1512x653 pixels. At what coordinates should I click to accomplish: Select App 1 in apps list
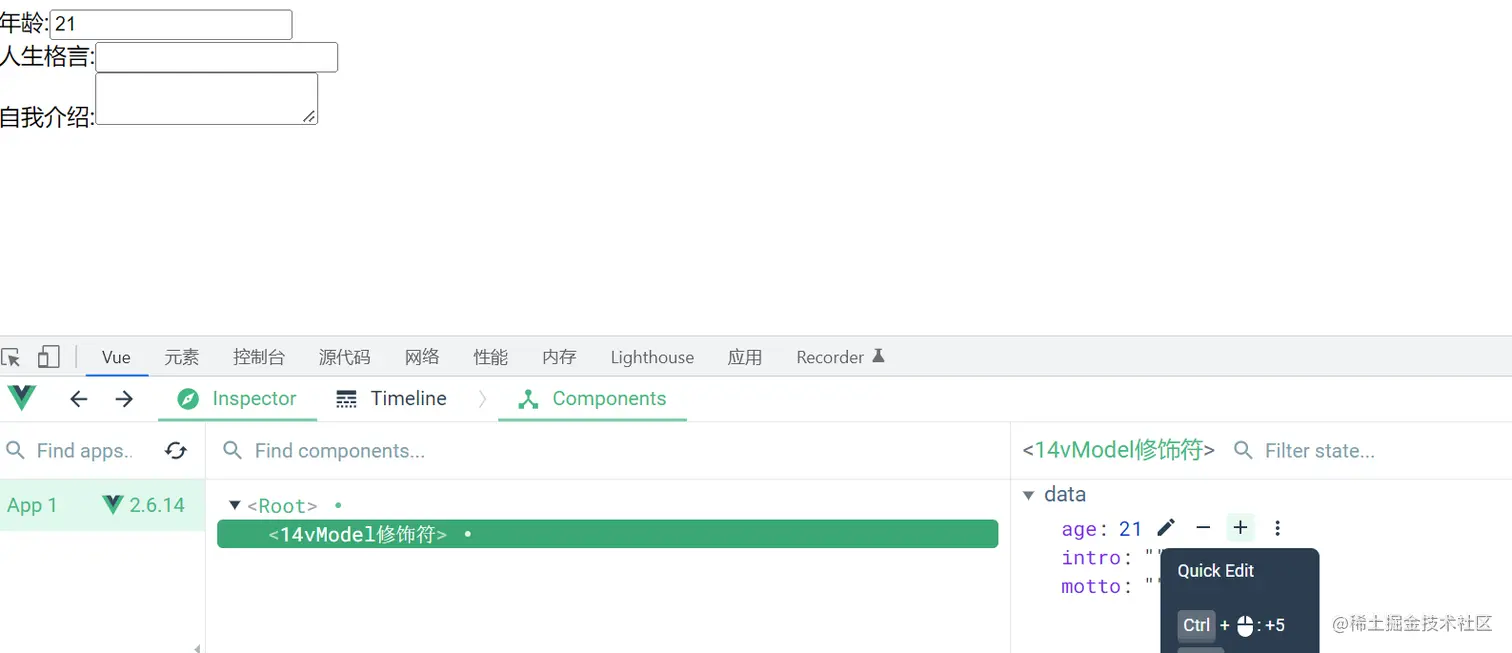102,505
